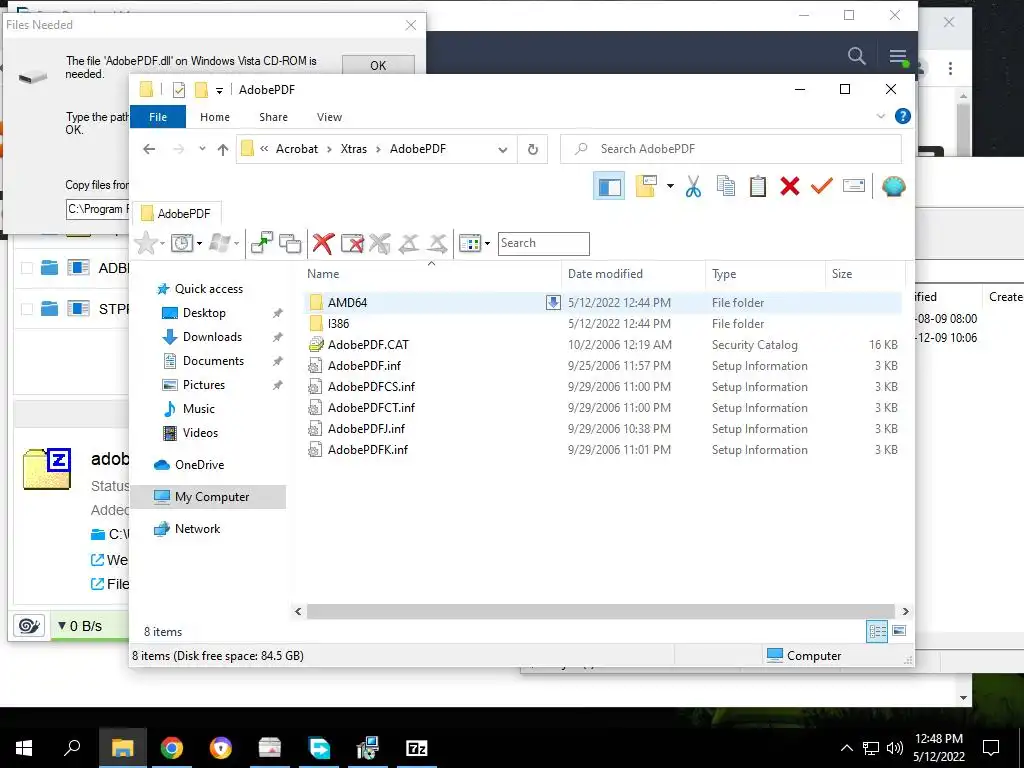Open Quick Access Toolbar customize dropdown
The image size is (1024, 768).
pyautogui.click(x=219, y=91)
